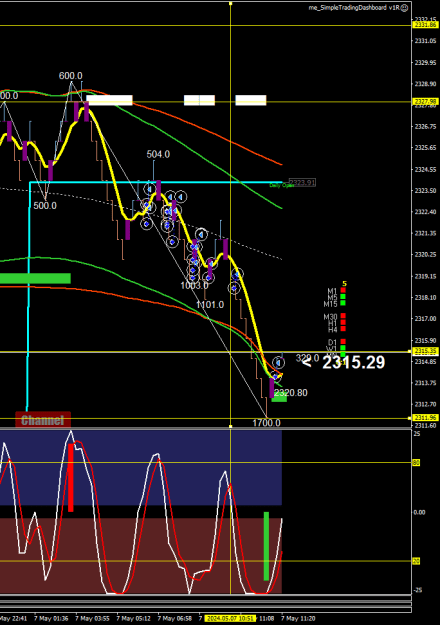
Task: Click the large 2315.29 price text
Action: 353,362
